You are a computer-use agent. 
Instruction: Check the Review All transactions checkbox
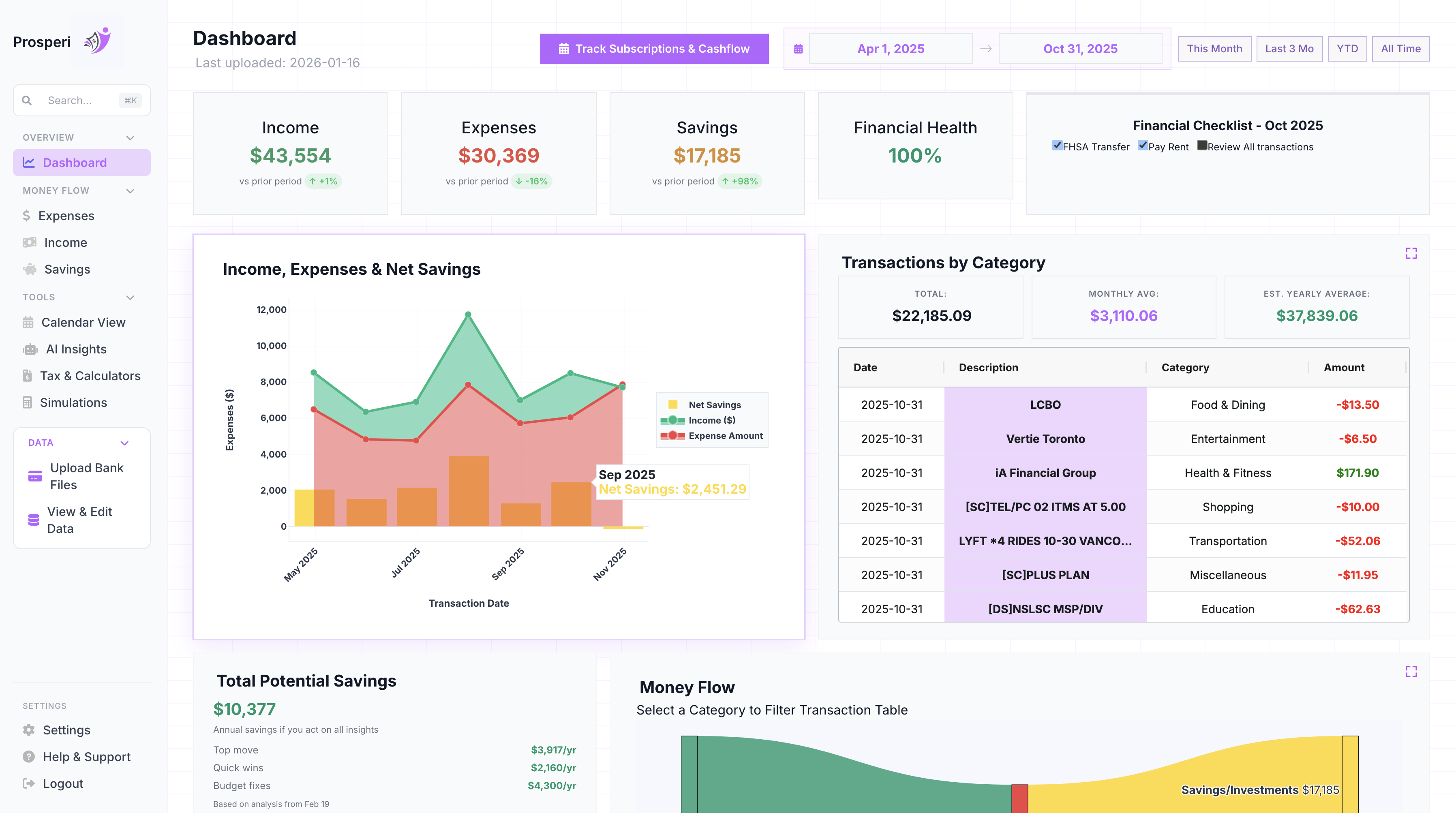pos(1202,146)
